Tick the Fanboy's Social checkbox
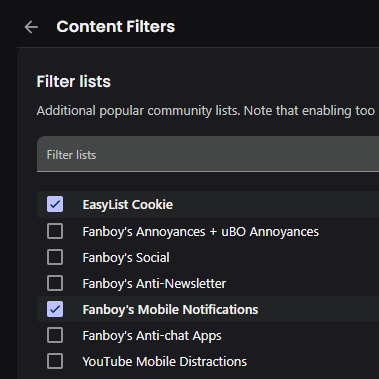The width and height of the screenshot is (379, 379). [55, 257]
